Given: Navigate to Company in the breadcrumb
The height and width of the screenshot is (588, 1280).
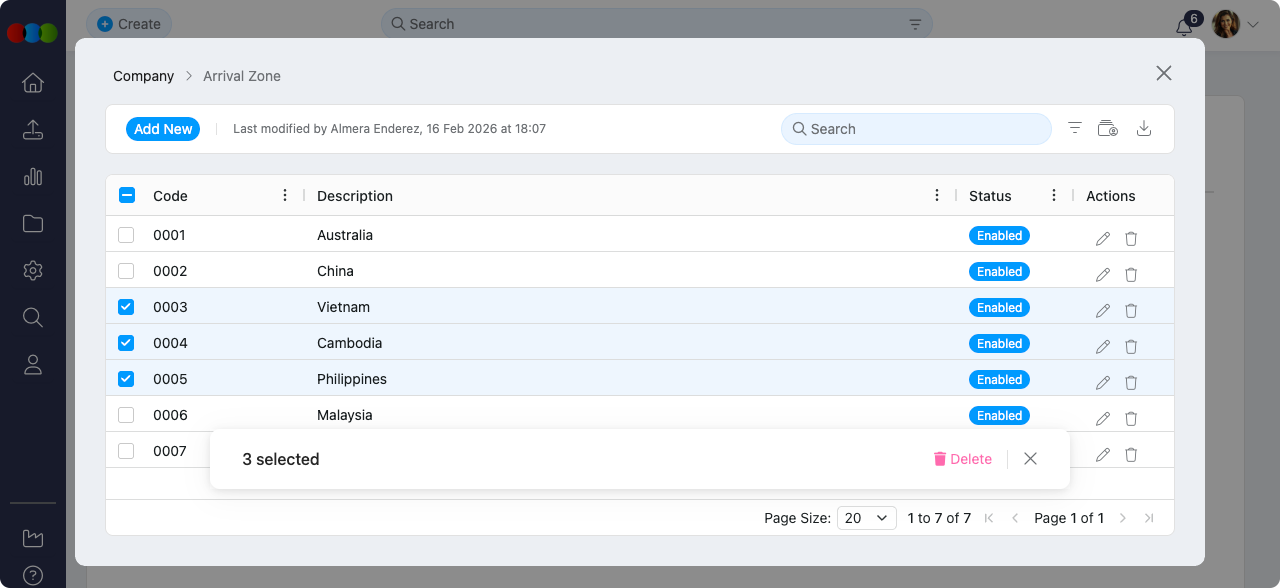Looking at the screenshot, I should [143, 76].
